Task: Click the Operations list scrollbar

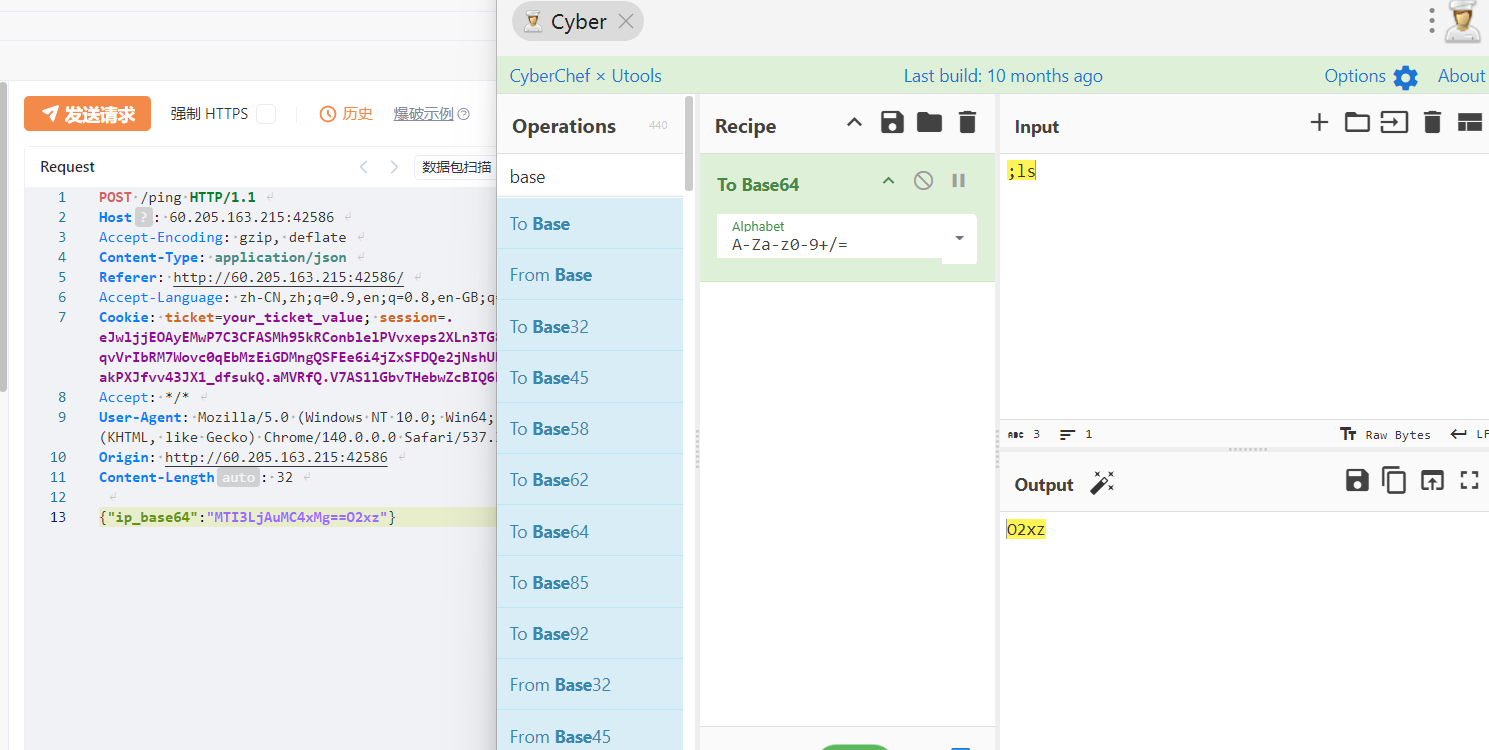Action: click(689, 143)
